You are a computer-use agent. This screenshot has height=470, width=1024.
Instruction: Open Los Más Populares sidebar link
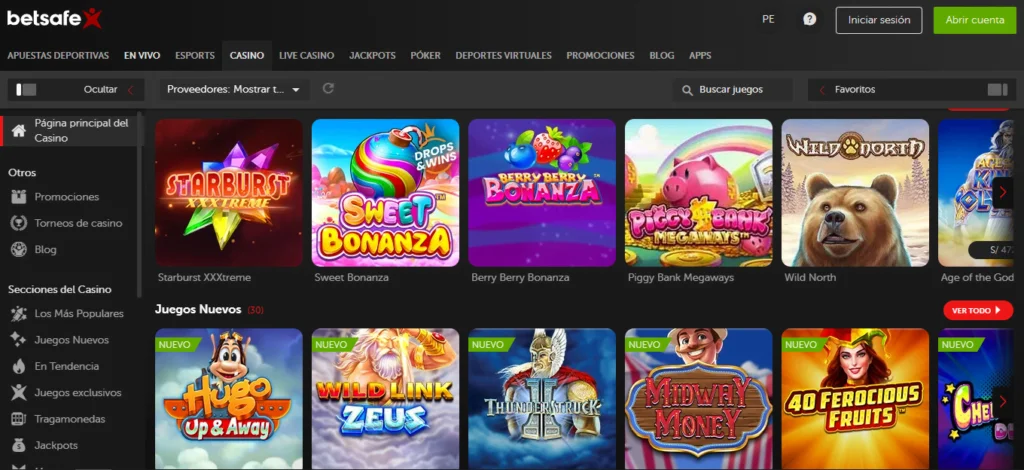click(x=79, y=314)
